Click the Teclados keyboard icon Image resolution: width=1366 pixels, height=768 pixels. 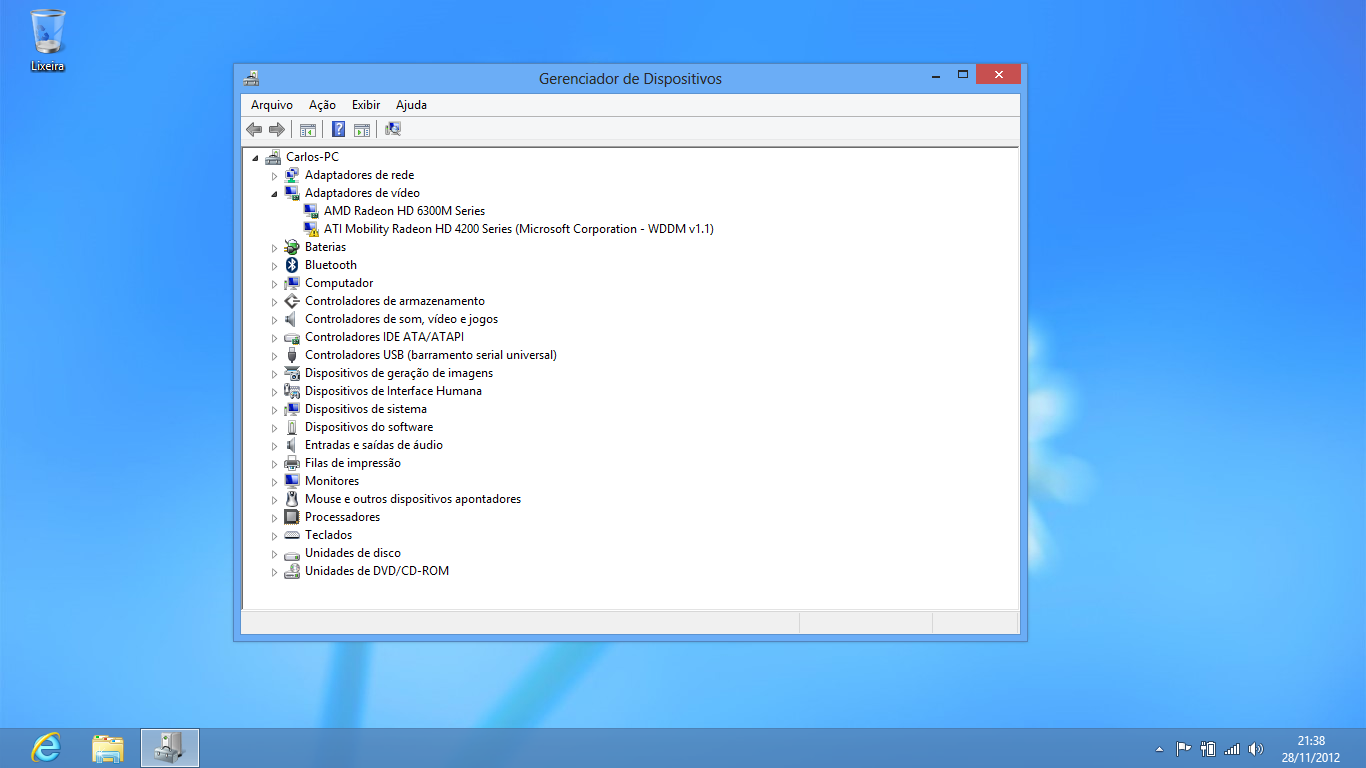coord(292,535)
